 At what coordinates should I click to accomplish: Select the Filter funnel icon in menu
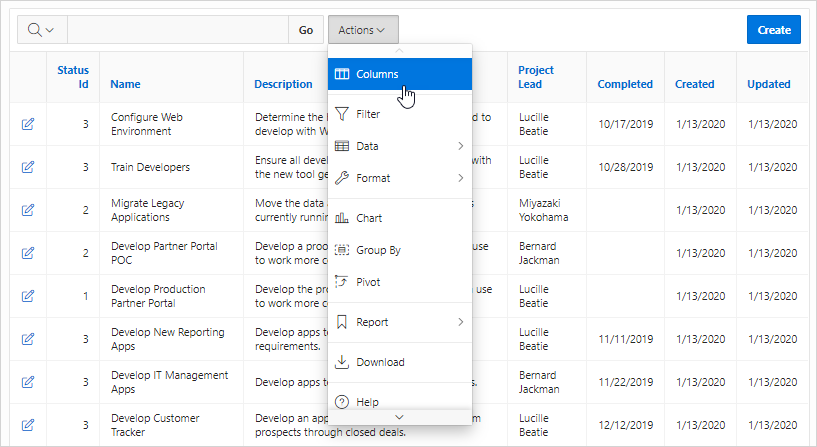coord(342,114)
